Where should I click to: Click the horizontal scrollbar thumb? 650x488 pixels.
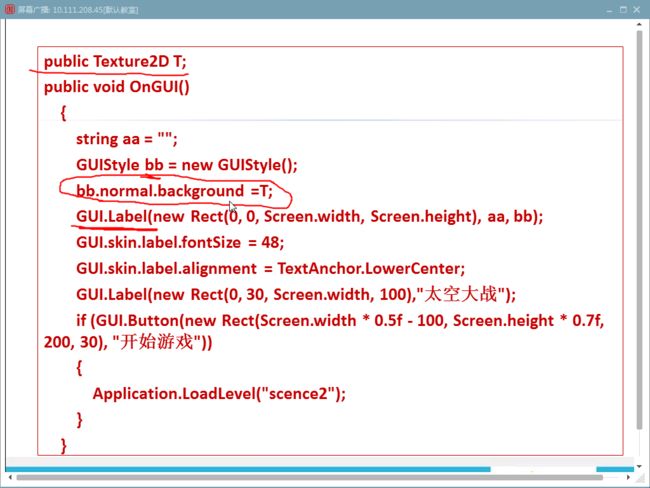click(x=309, y=478)
